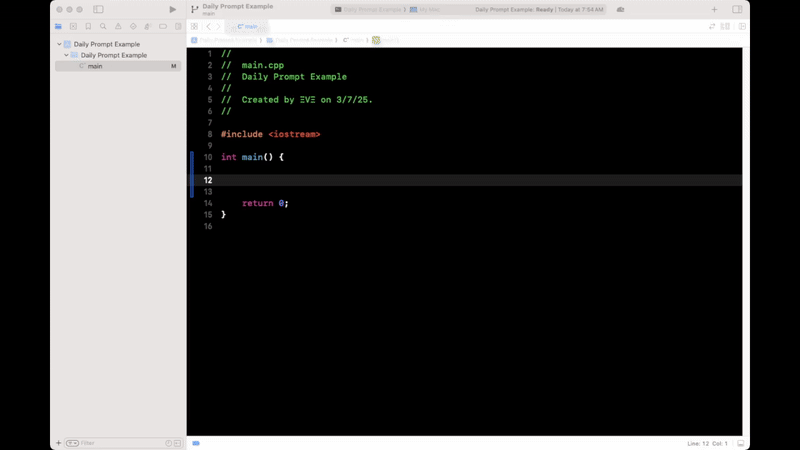
Task: Toggle the navigator sidebar panel
Action: [x=98, y=10]
